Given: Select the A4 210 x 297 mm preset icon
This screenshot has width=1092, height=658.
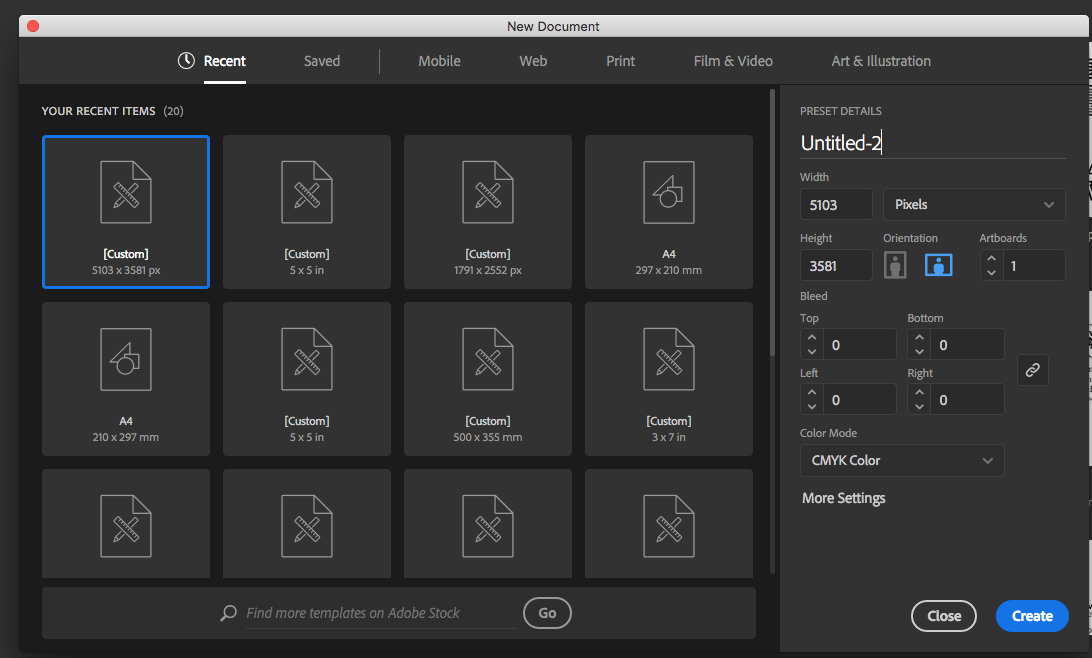Looking at the screenshot, I should click(x=125, y=359).
